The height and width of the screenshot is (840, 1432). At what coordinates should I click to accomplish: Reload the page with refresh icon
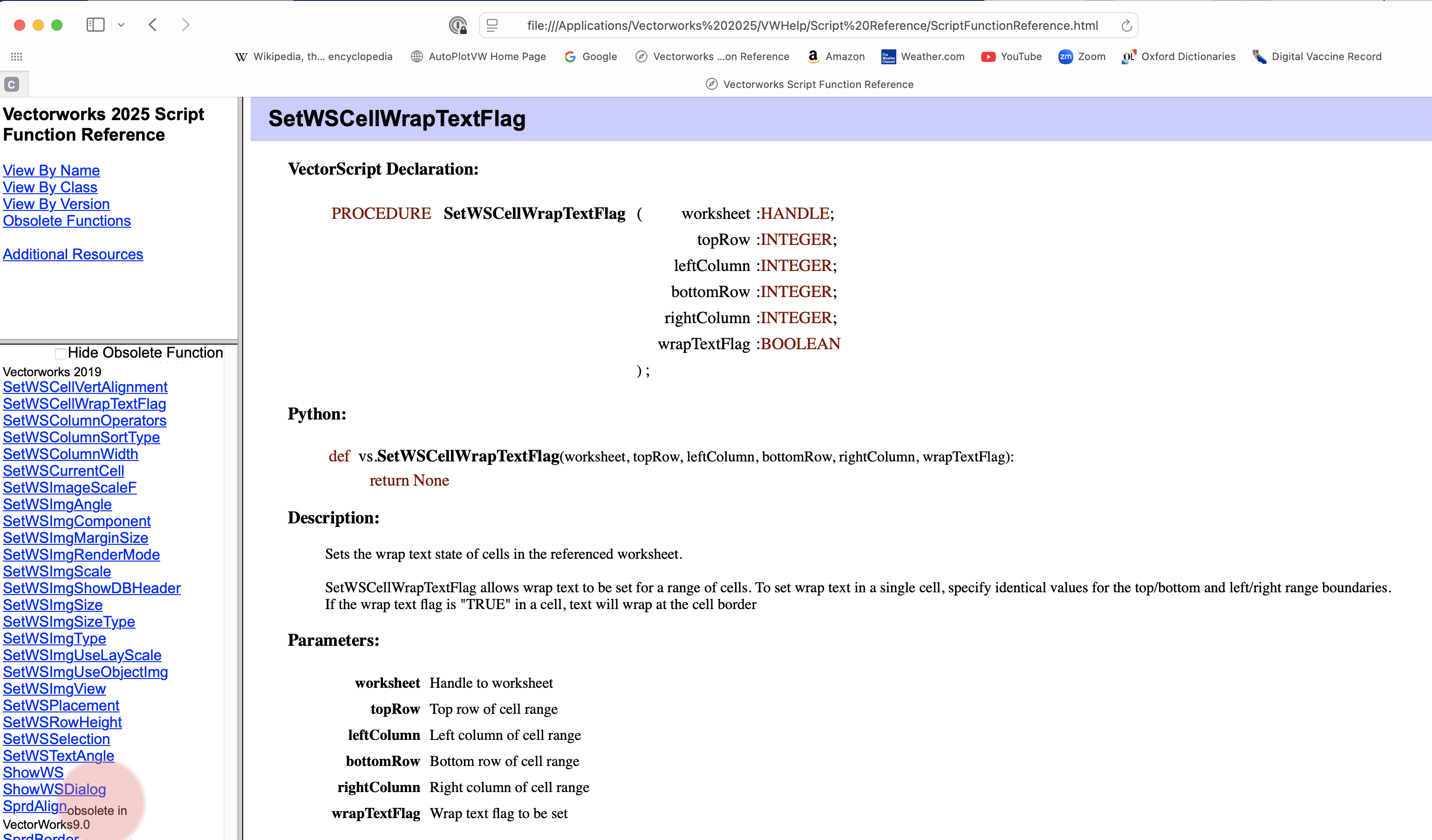1126,26
